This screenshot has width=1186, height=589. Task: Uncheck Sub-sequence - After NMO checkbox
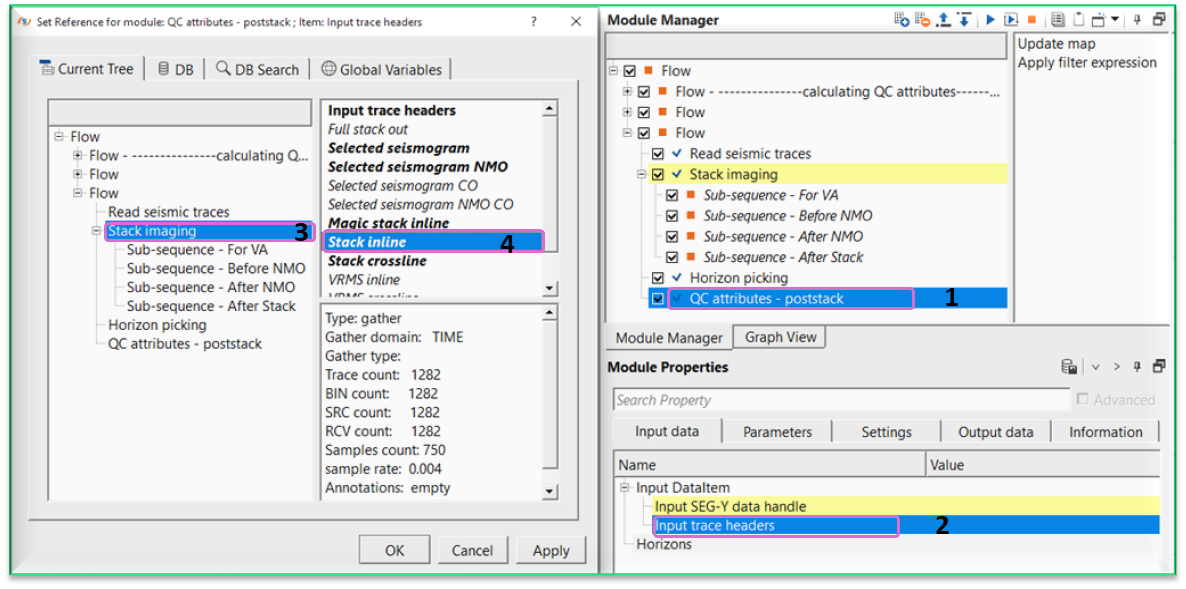pos(672,236)
